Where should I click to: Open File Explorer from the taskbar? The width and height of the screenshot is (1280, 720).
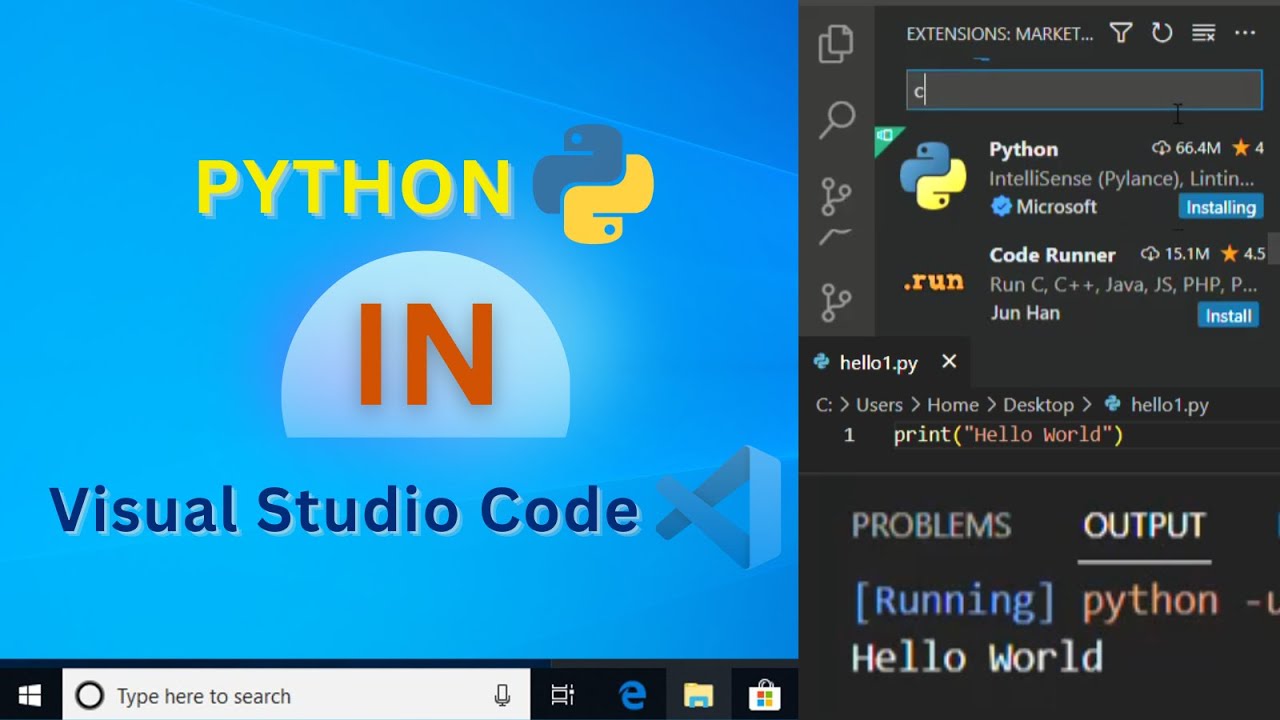[698, 695]
